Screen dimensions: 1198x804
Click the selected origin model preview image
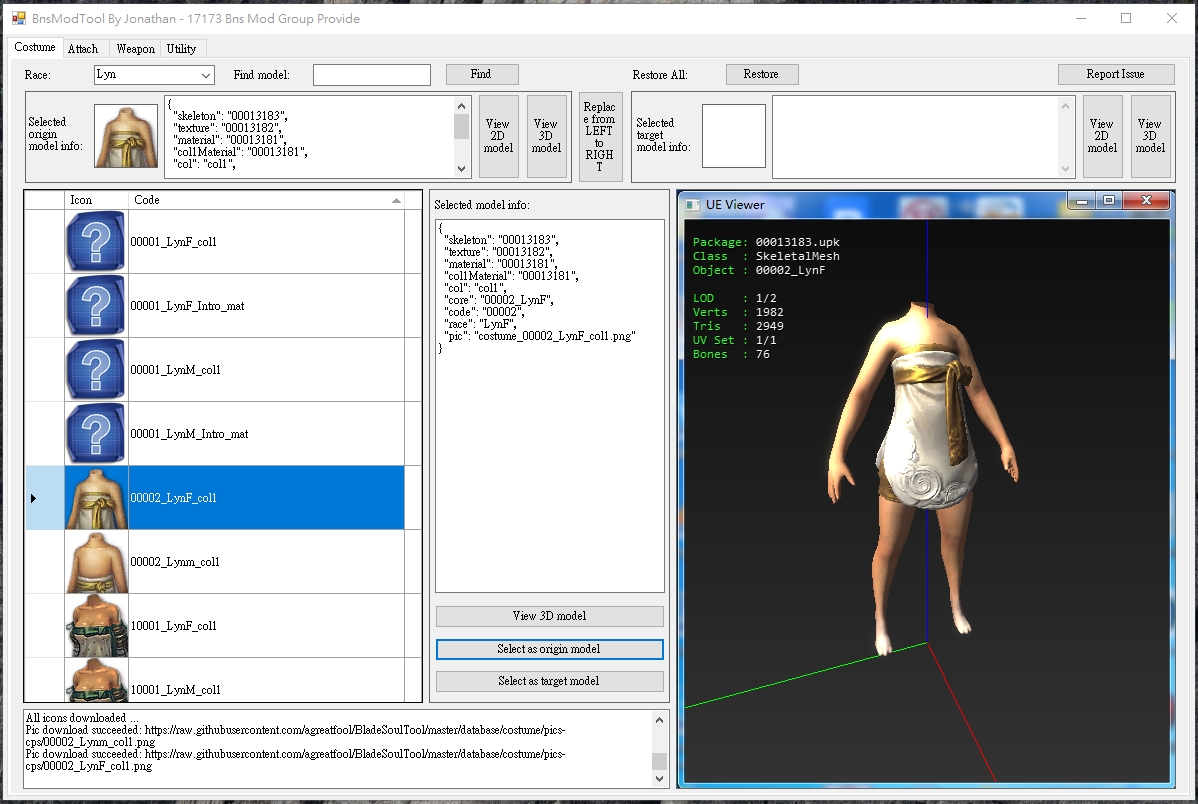pyautogui.click(x=125, y=136)
